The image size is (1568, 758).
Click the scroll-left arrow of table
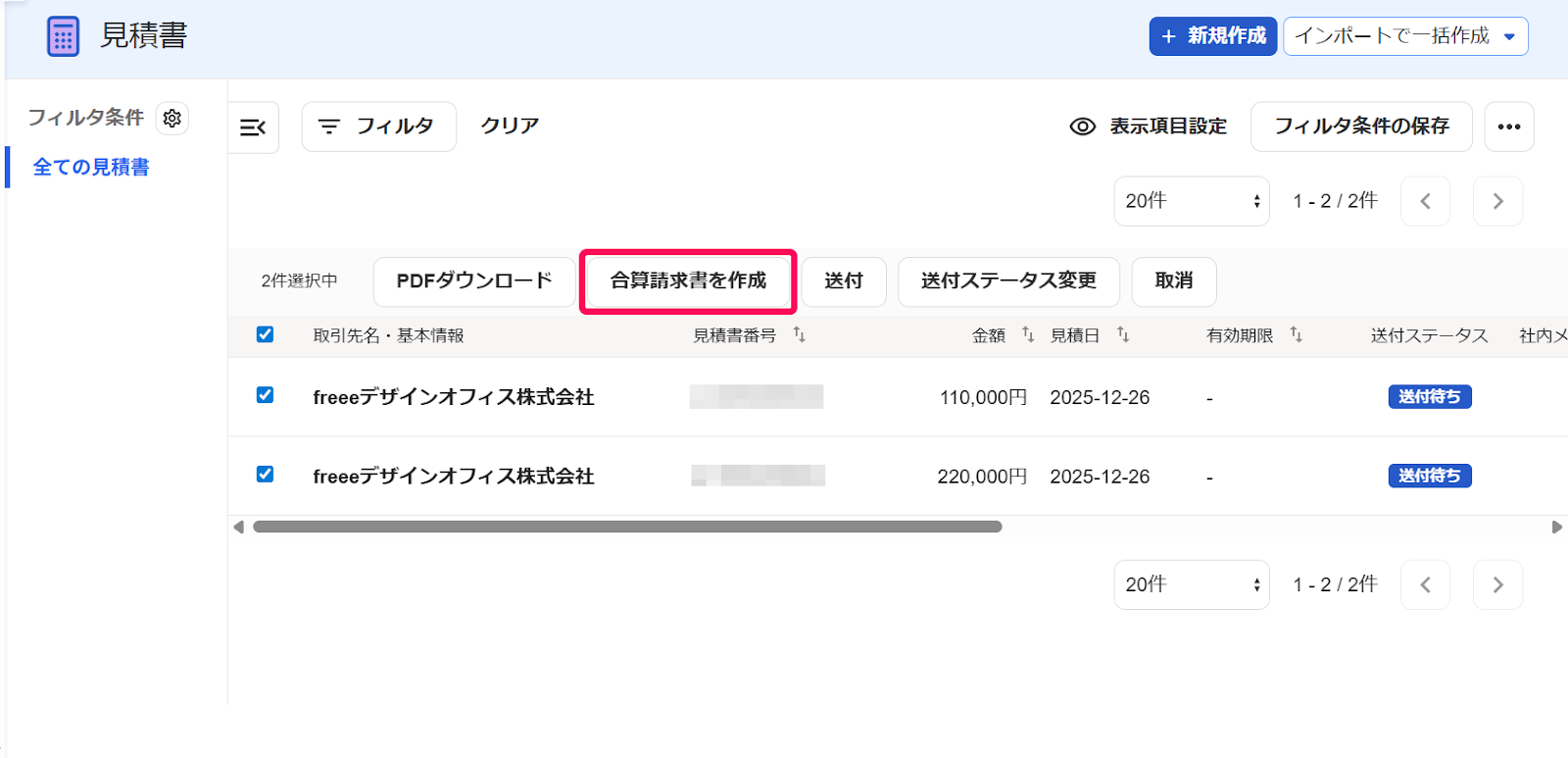click(238, 527)
